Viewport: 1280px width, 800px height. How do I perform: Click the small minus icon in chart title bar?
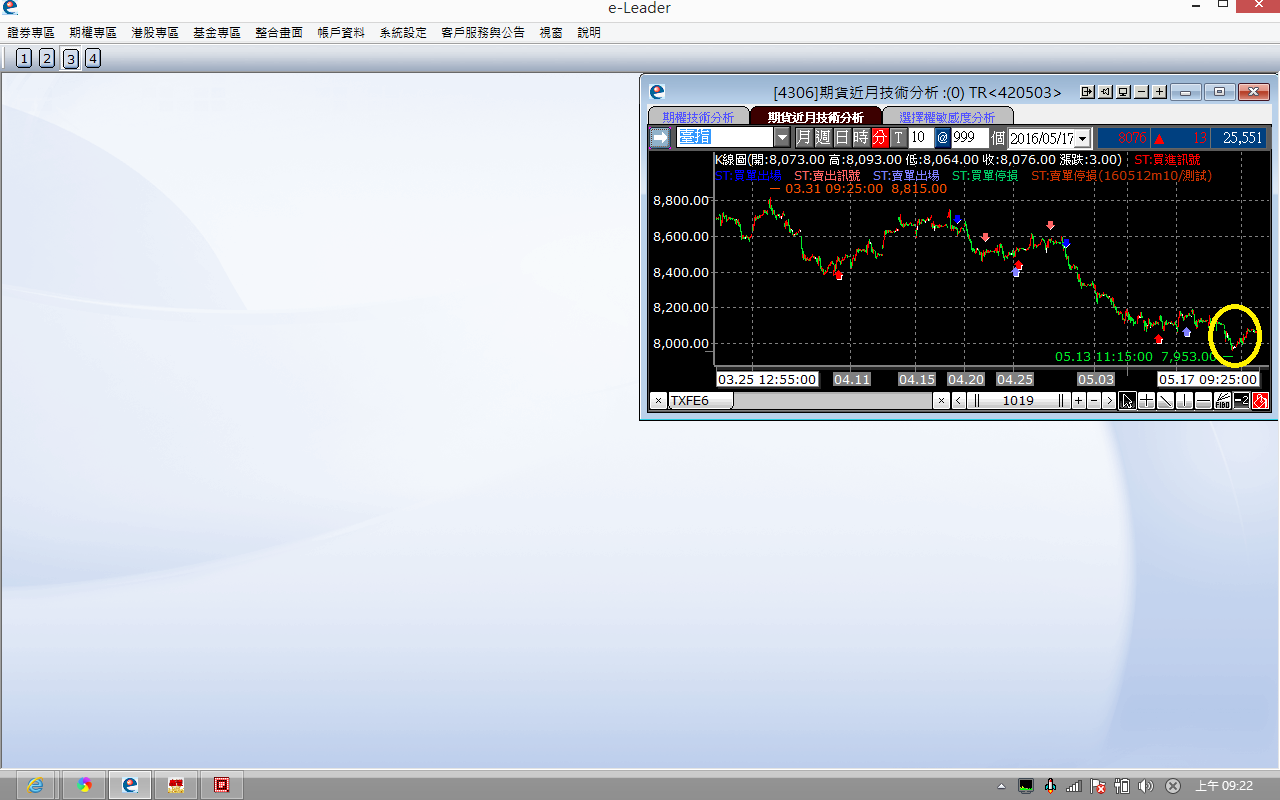[x=1143, y=92]
